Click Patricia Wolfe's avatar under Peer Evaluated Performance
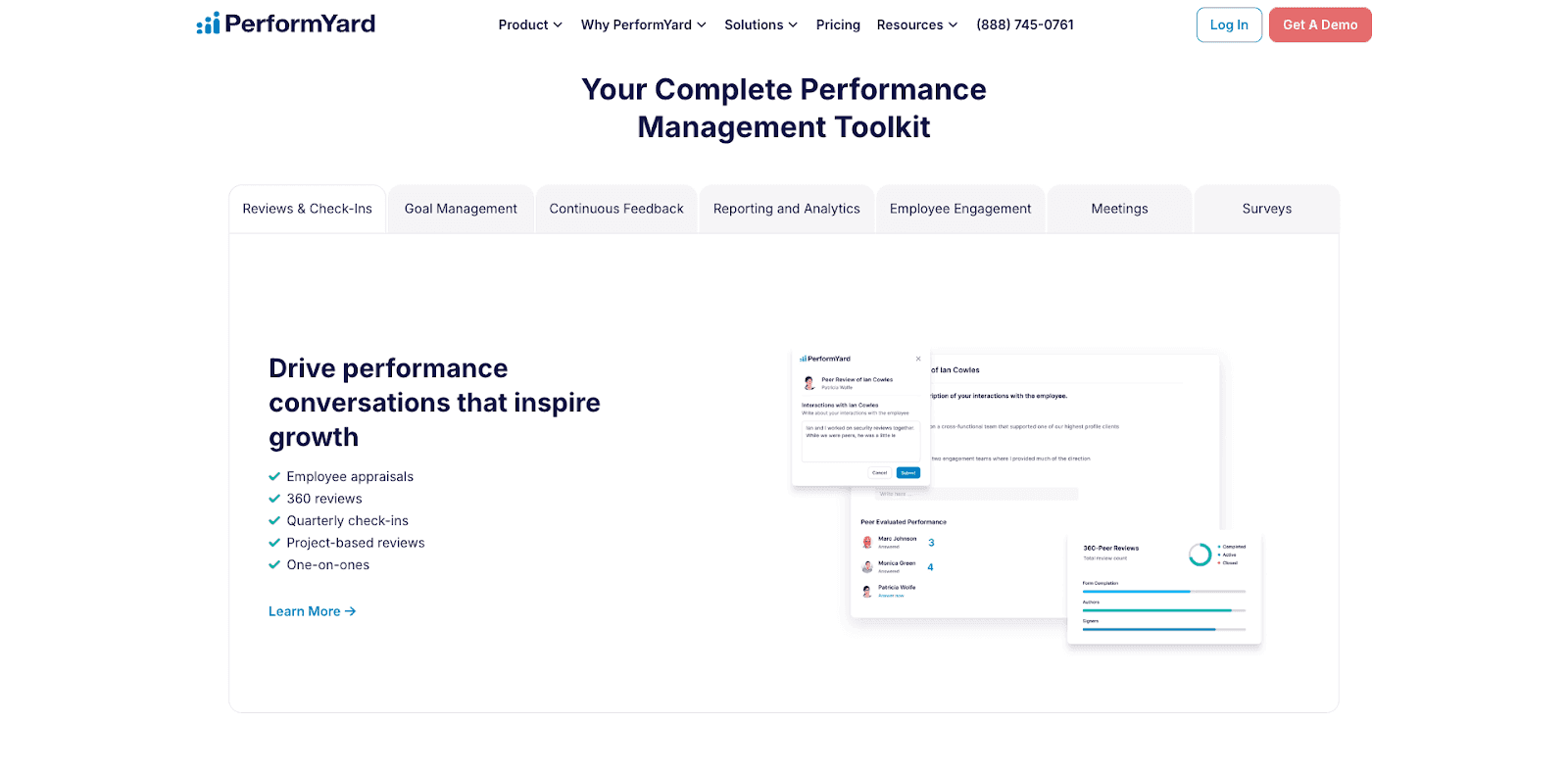Viewport: 1568px width, 772px height. pyautogui.click(x=867, y=591)
